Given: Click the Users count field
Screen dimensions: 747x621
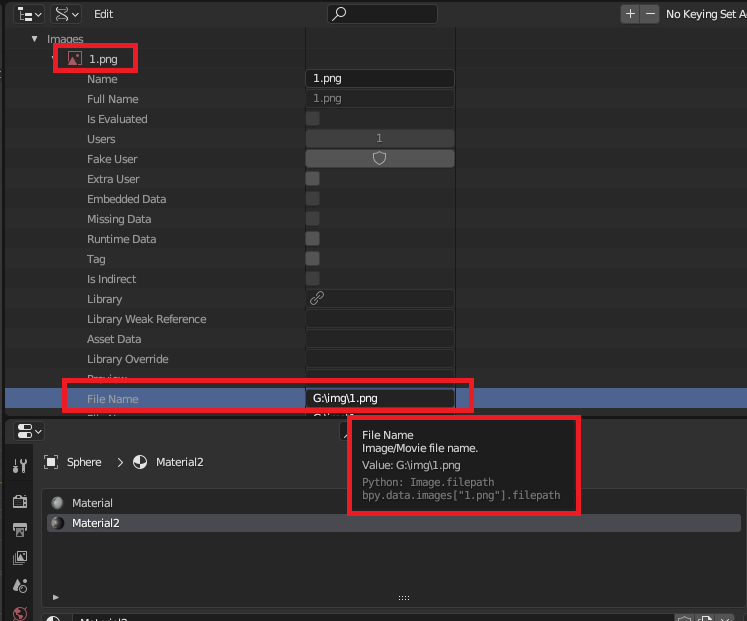Looking at the screenshot, I should 380,139.
